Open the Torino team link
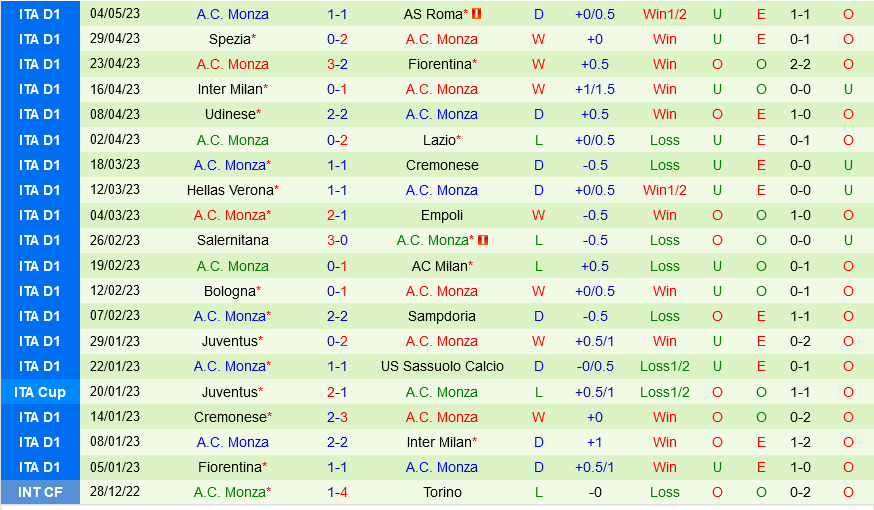Image resolution: width=874 pixels, height=510 pixels. tap(442, 492)
